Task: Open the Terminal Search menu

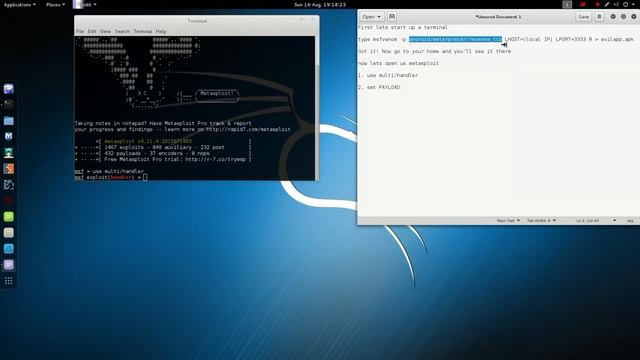Action: coord(122,31)
